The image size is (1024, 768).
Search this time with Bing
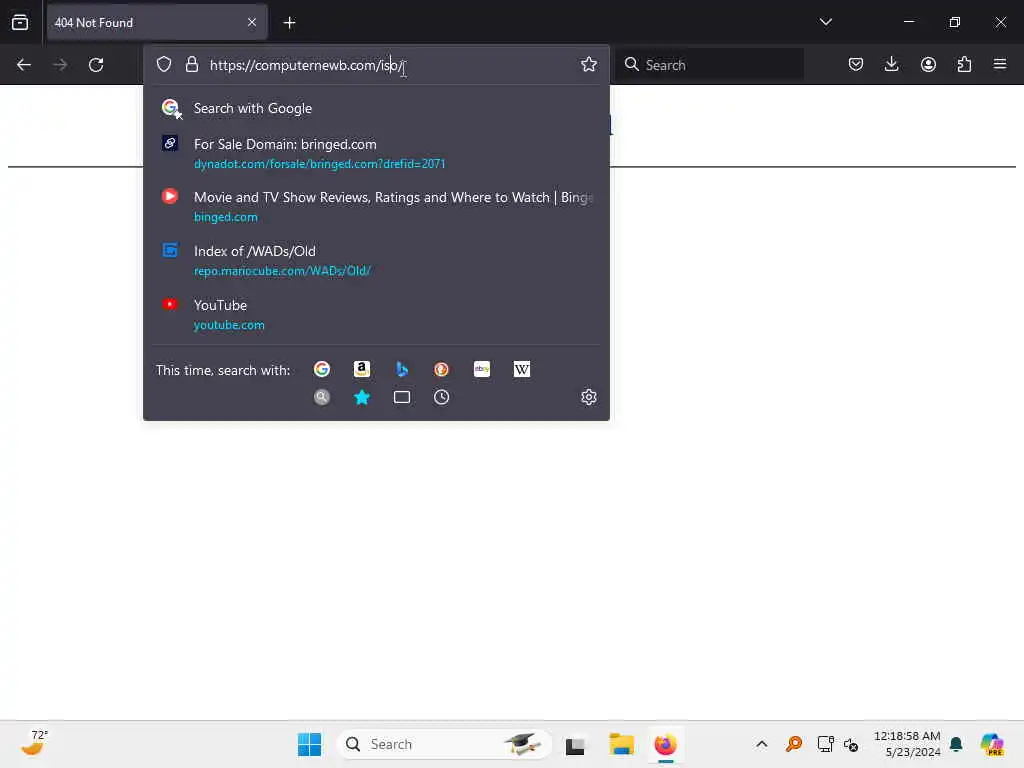tap(402, 369)
